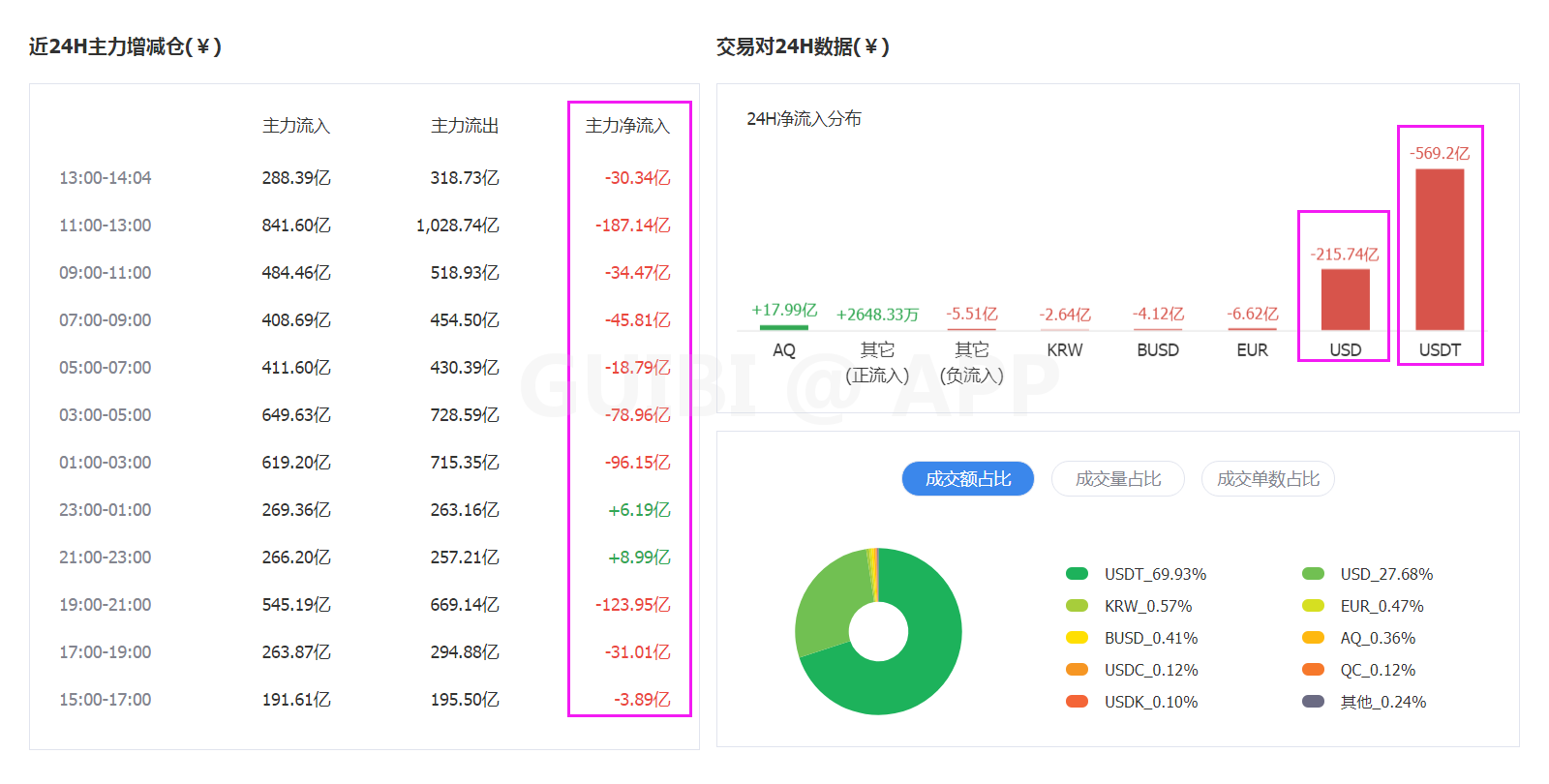The image size is (1549, 784).
Task: Toggle the BUSD_0.41% legend entry
Action: pos(1132,638)
